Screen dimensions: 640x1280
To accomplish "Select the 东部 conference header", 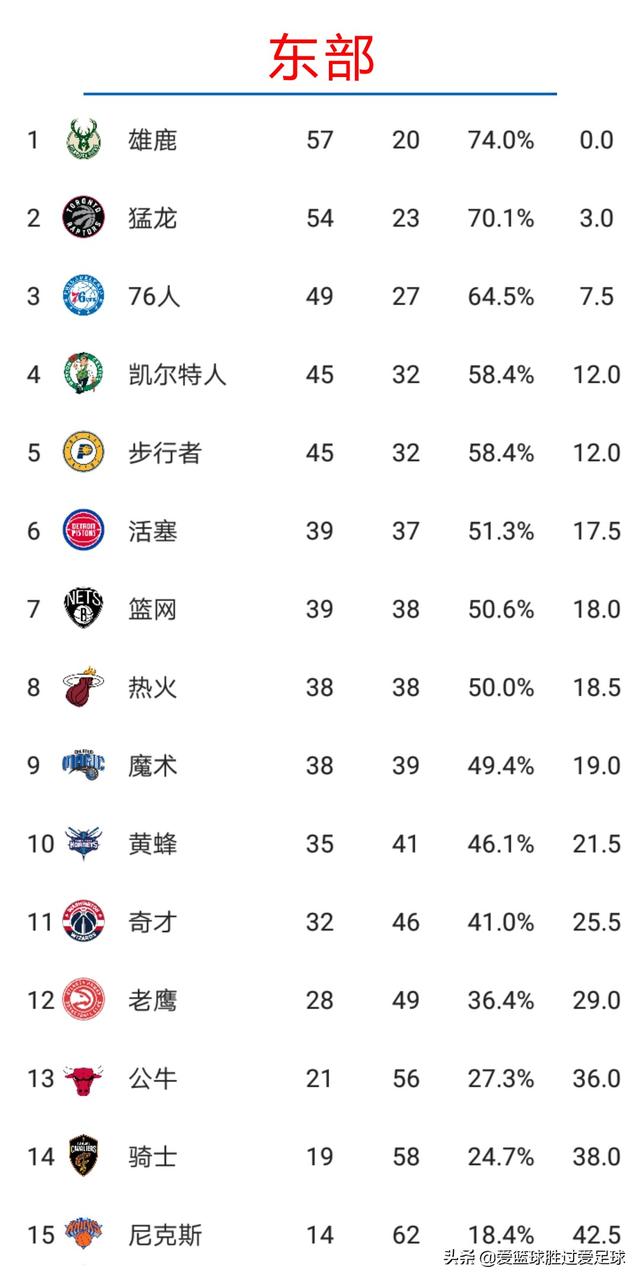I will [321, 57].
